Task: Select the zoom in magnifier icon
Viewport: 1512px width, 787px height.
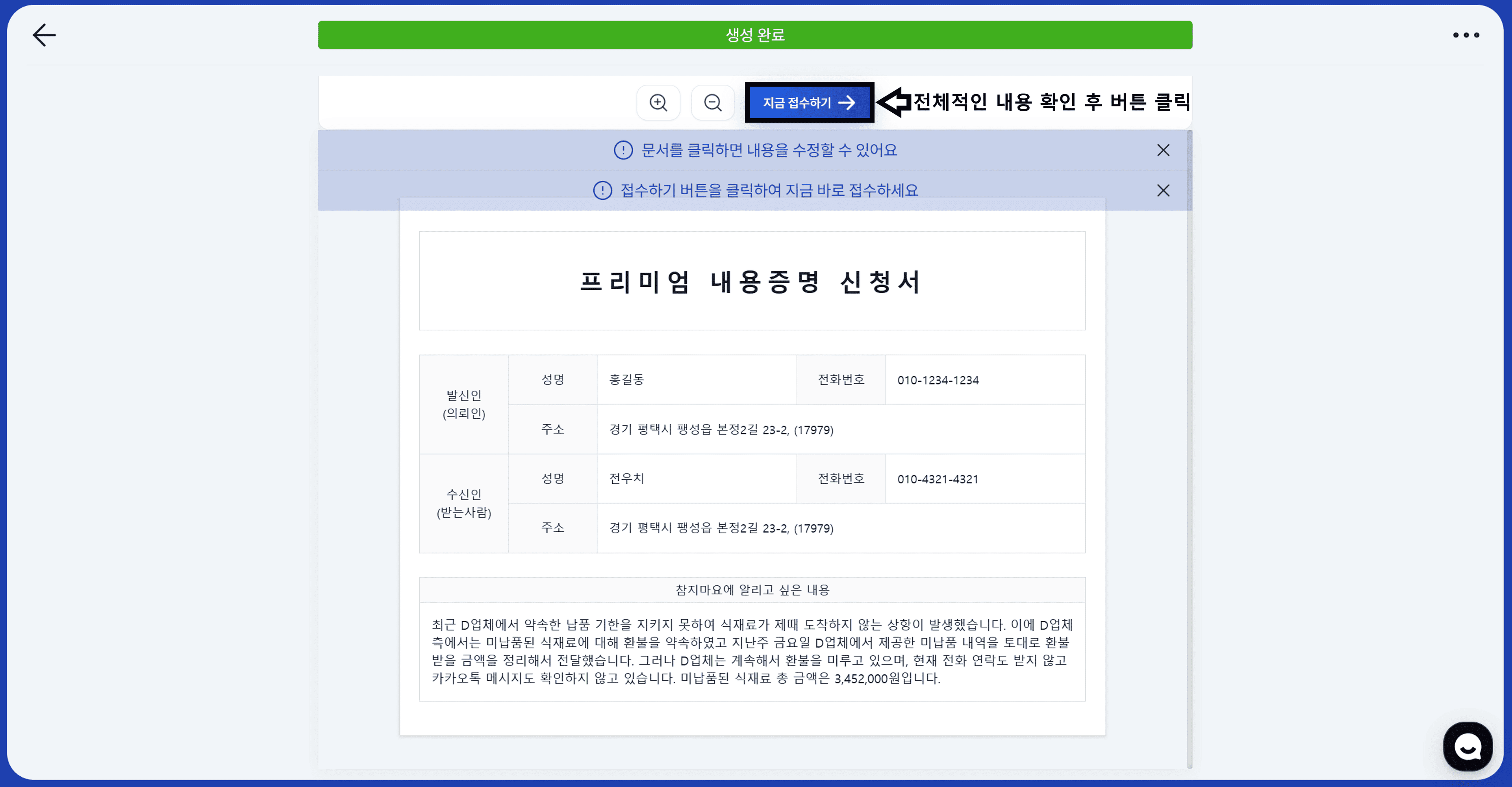Action: pyautogui.click(x=659, y=102)
